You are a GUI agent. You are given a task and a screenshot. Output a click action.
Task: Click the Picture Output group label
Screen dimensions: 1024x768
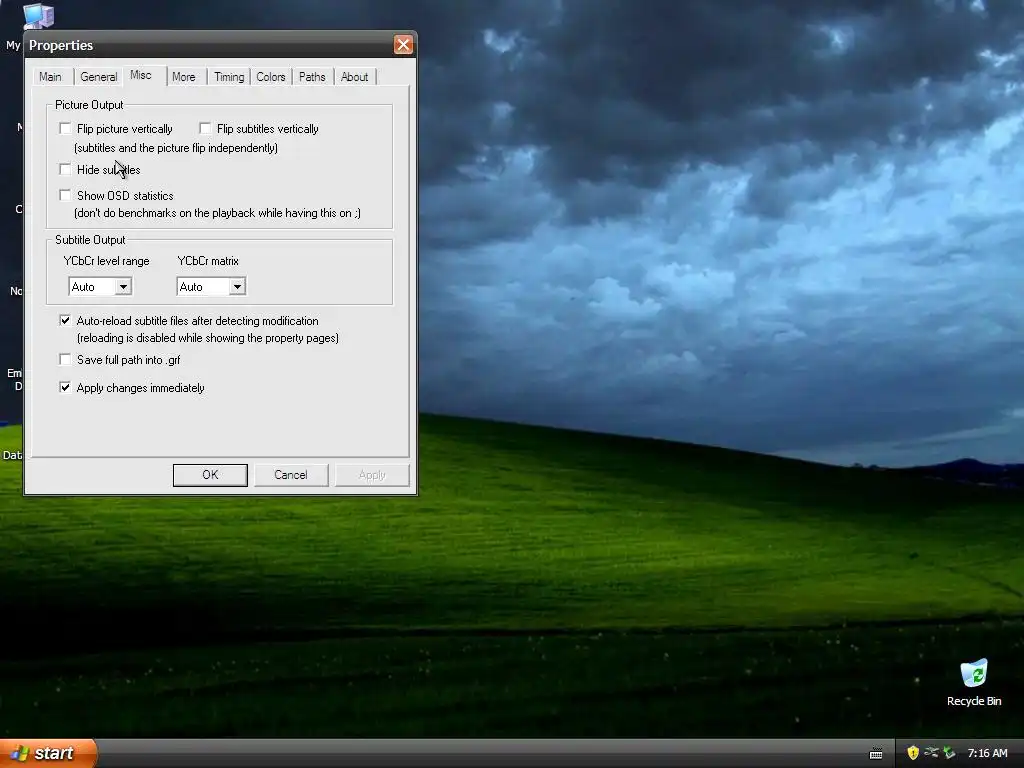pyautogui.click(x=89, y=105)
